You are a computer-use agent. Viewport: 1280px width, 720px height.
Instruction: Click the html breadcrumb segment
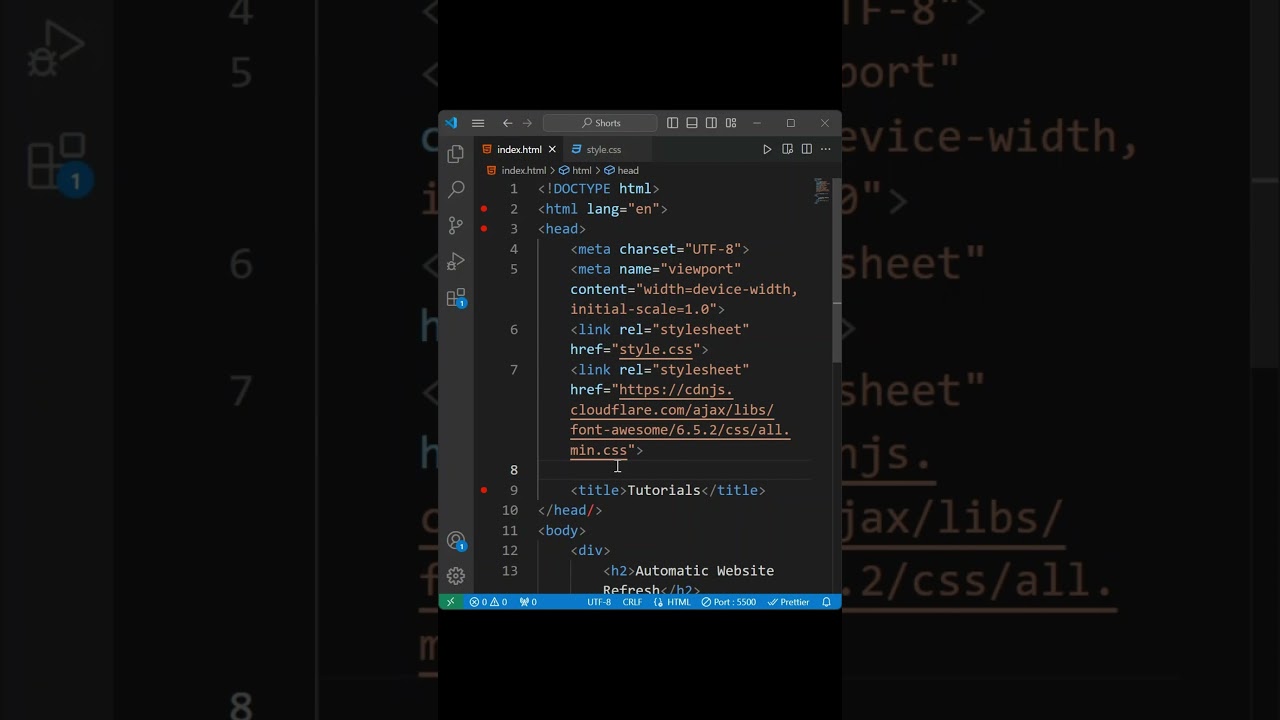point(581,170)
